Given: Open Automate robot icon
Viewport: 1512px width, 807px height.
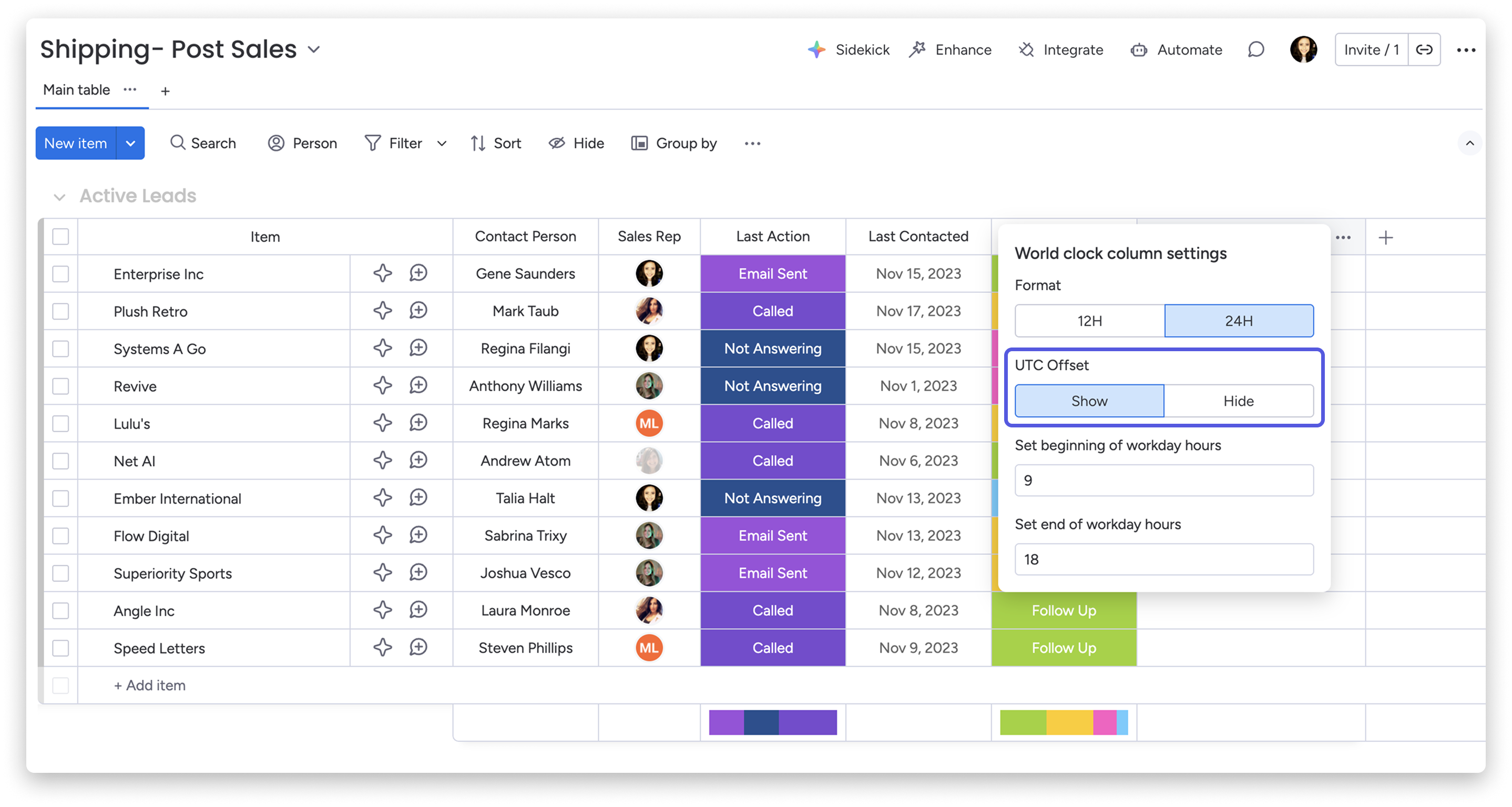Looking at the screenshot, I should 1139,50.
